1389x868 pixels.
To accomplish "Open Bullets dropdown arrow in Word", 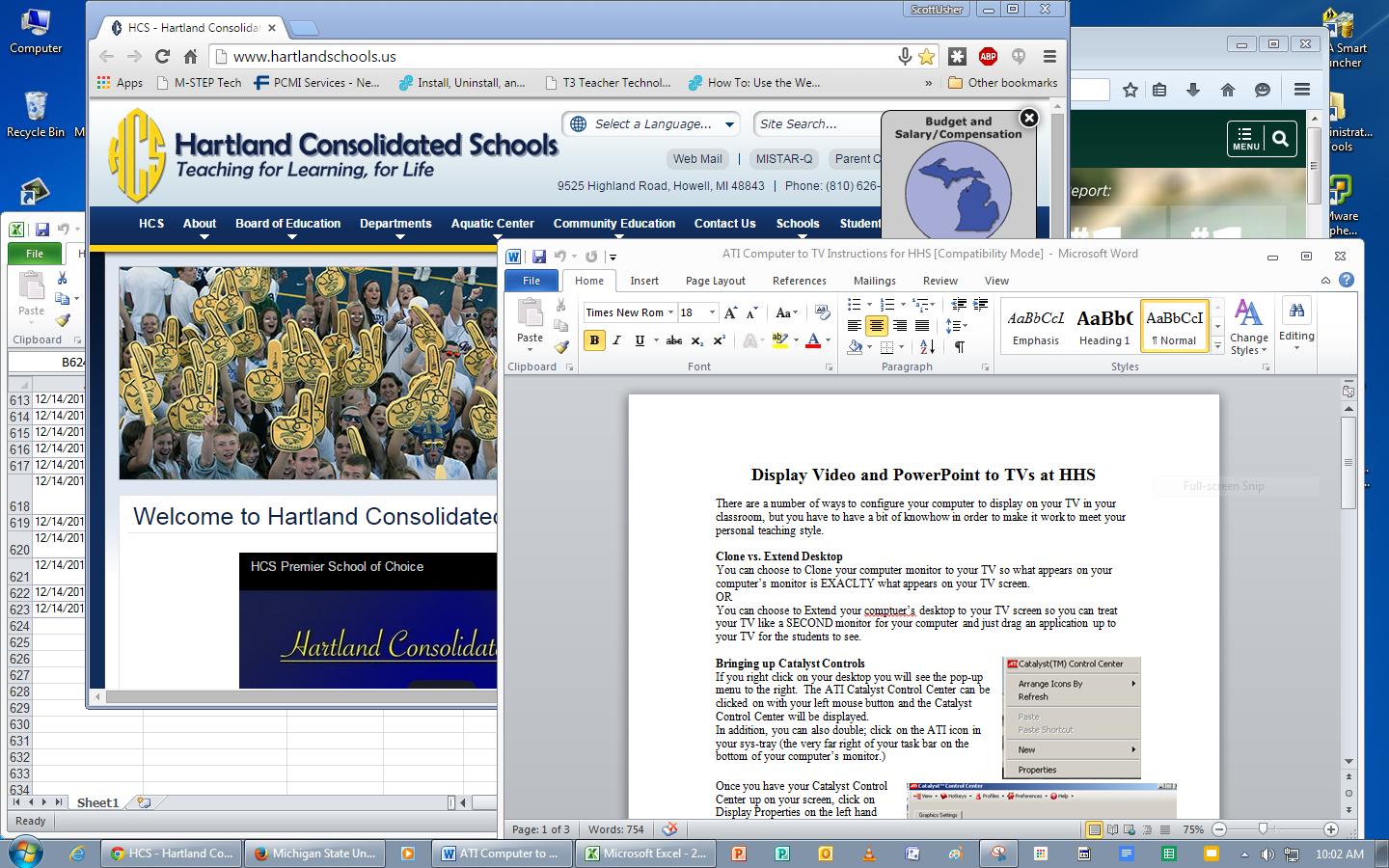I will tap(869, 305).
